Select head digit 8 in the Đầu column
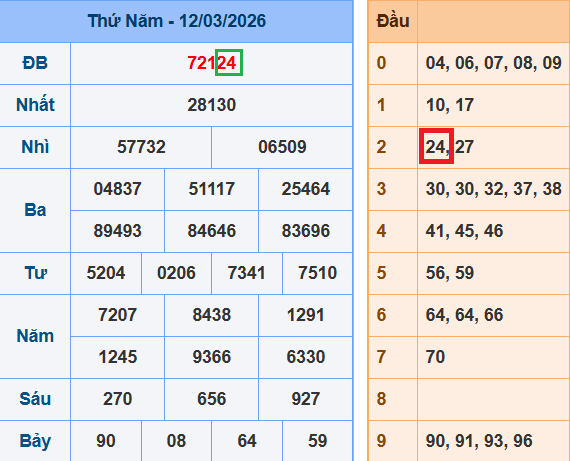 point(381,399)
